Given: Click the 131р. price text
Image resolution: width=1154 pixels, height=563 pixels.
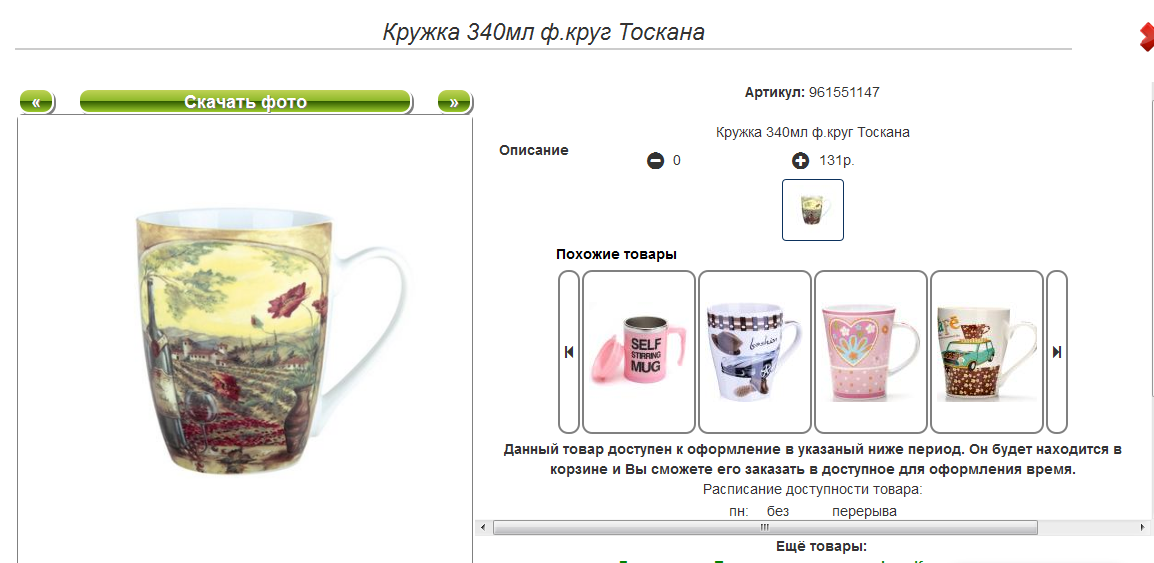Looking at the screenshot, I should pyautogui.click(x=836, y=160).
